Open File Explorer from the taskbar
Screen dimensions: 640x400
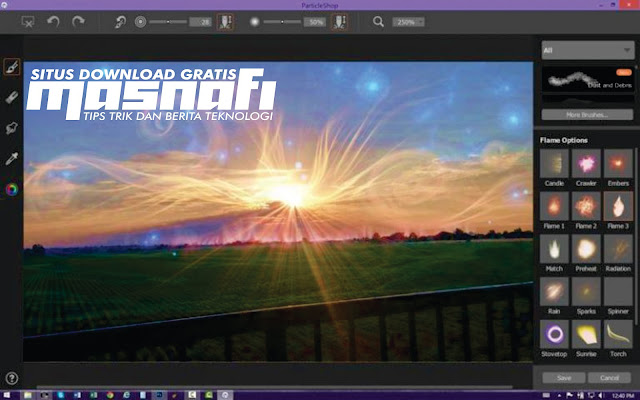(x=28, y=395)
